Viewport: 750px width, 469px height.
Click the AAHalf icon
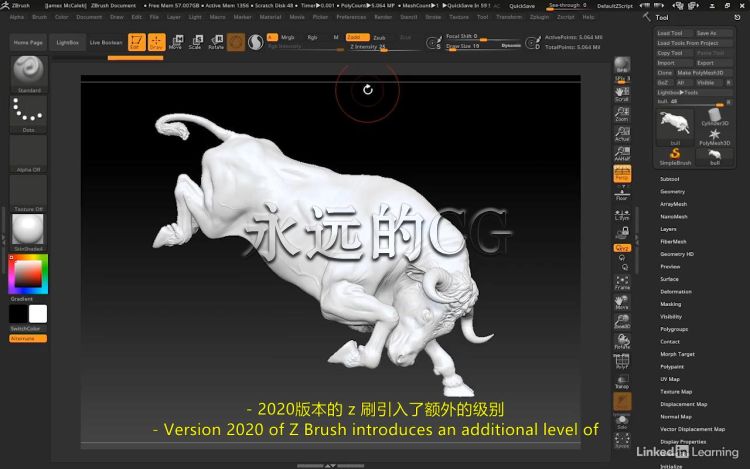click(x=622, y=153)
